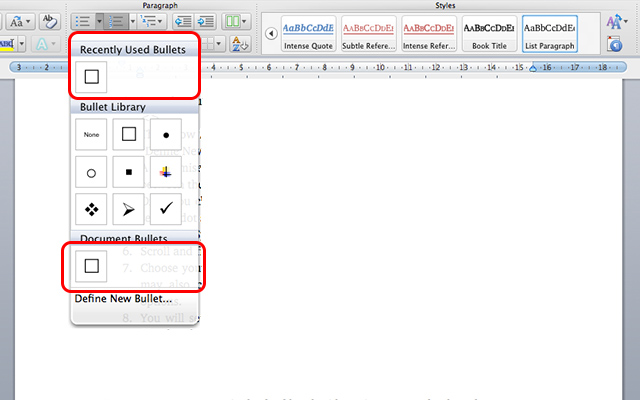Apply the Intense Quote style
This screenshot has width=640, height=400.
click(308, 33)
